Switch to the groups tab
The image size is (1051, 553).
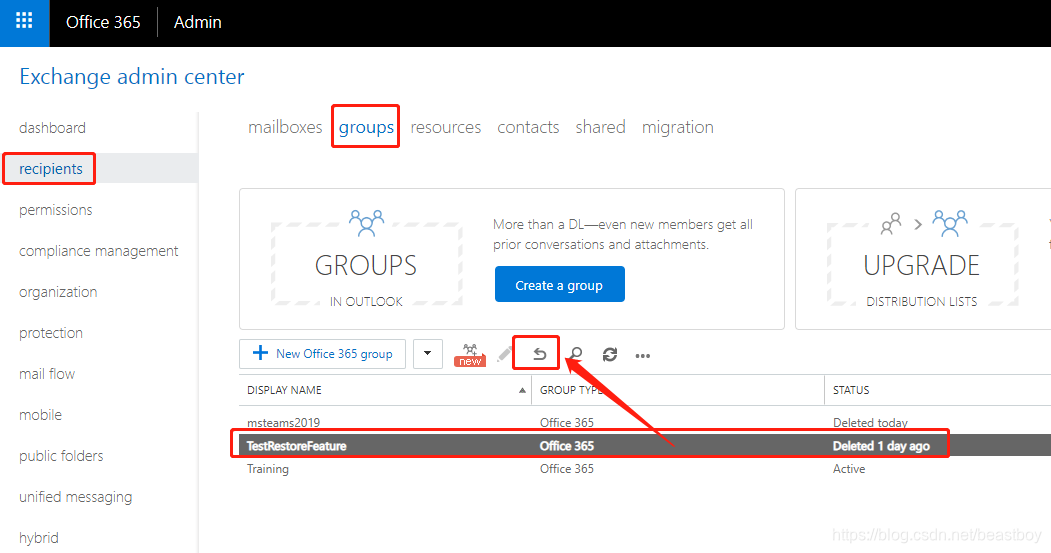pyautogui.click(x=366, y=127)
